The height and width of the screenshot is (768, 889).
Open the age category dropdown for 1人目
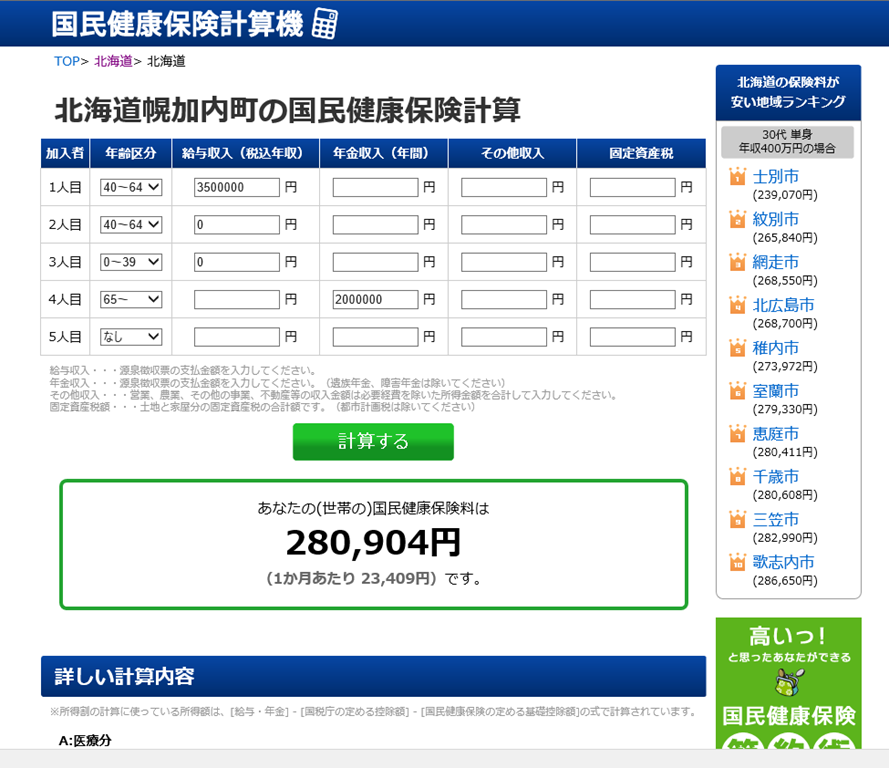point(131,187)
